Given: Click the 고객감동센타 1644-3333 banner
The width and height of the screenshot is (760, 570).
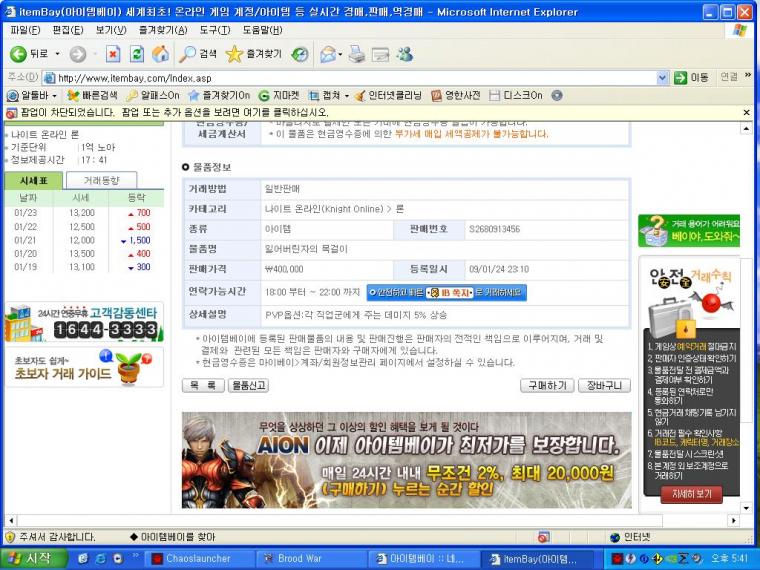Looking at the screenshot, I should tap(84, 322).
